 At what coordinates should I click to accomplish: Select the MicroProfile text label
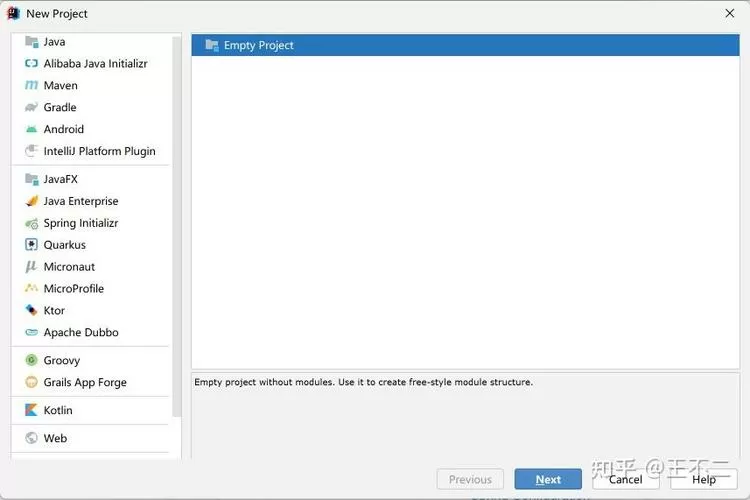pos(74,289)
